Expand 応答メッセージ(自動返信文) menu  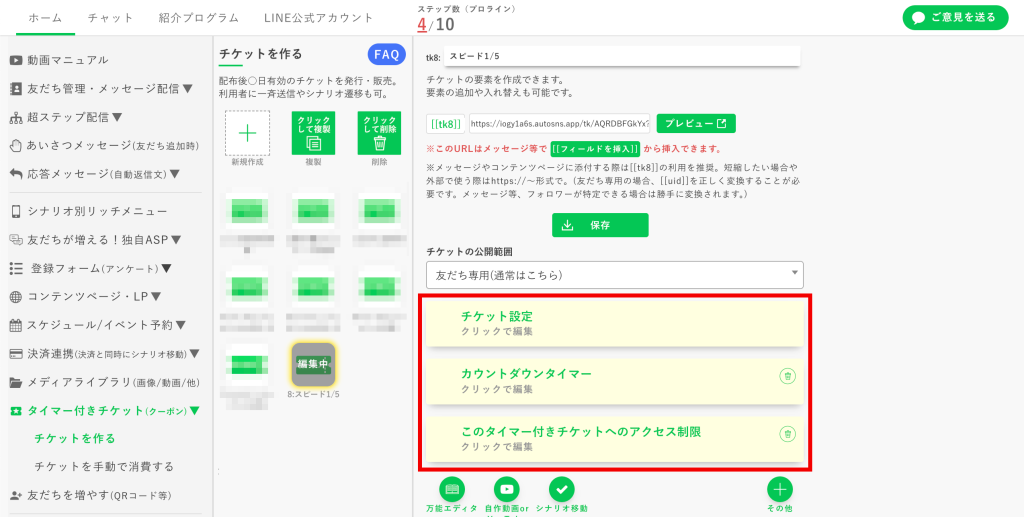coord(174,174)
